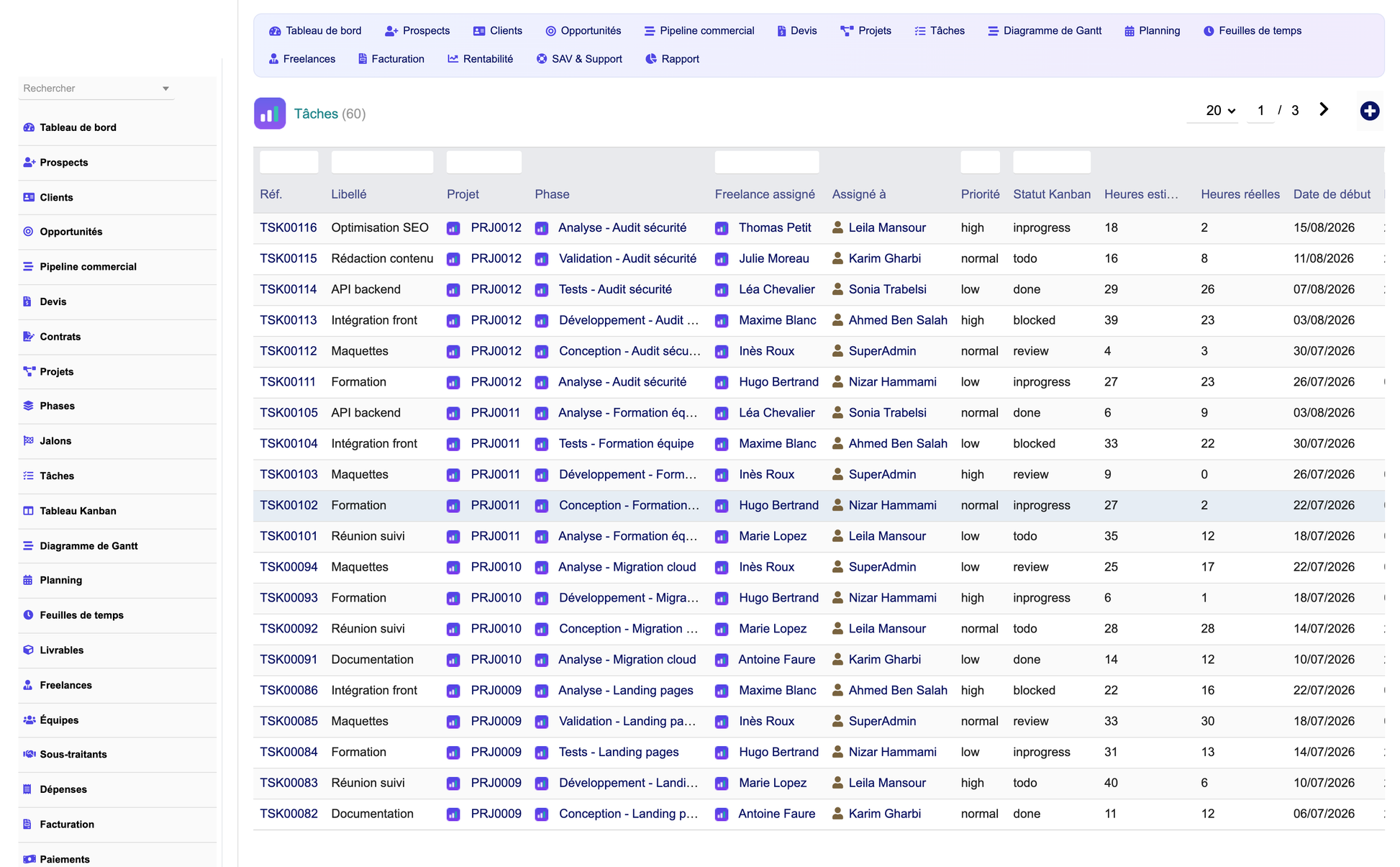Click the user icon beside Leila Mansour in TSK00116 row
Image resolution: width=1400 pixels, height=867 pixels.
[x=837, y=227]
